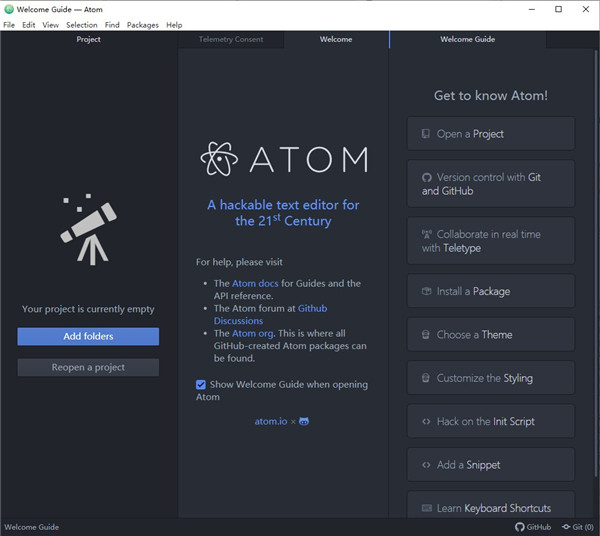Click the paint bucket icon on Choose a Theme
Viewport: 600px width, 536px height.
tap(426, 335)
